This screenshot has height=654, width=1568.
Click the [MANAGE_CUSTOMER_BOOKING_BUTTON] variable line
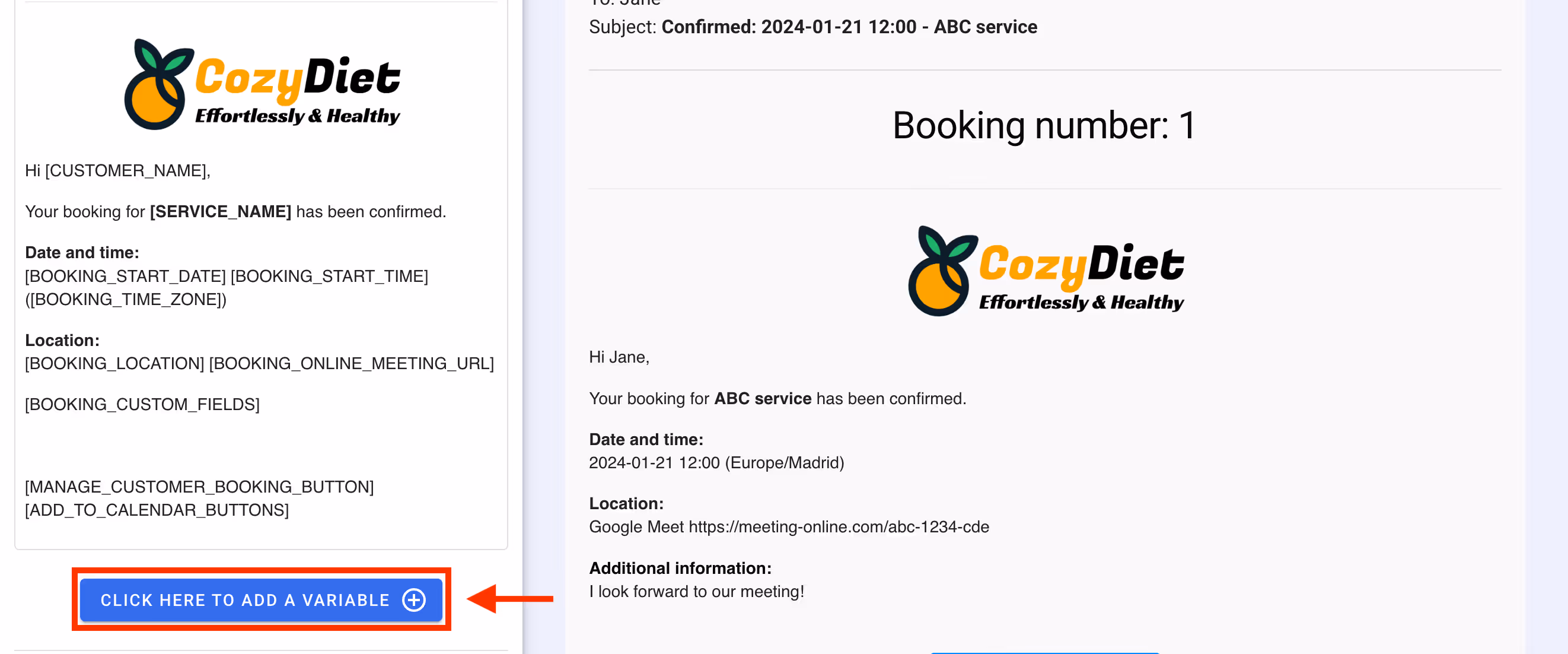pyautogui.click(x=199, y=487)
